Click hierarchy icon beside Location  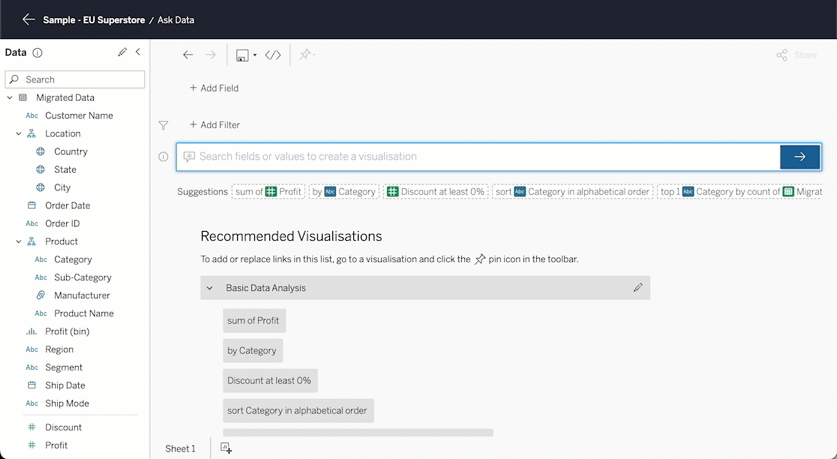[x=31, y=133]
